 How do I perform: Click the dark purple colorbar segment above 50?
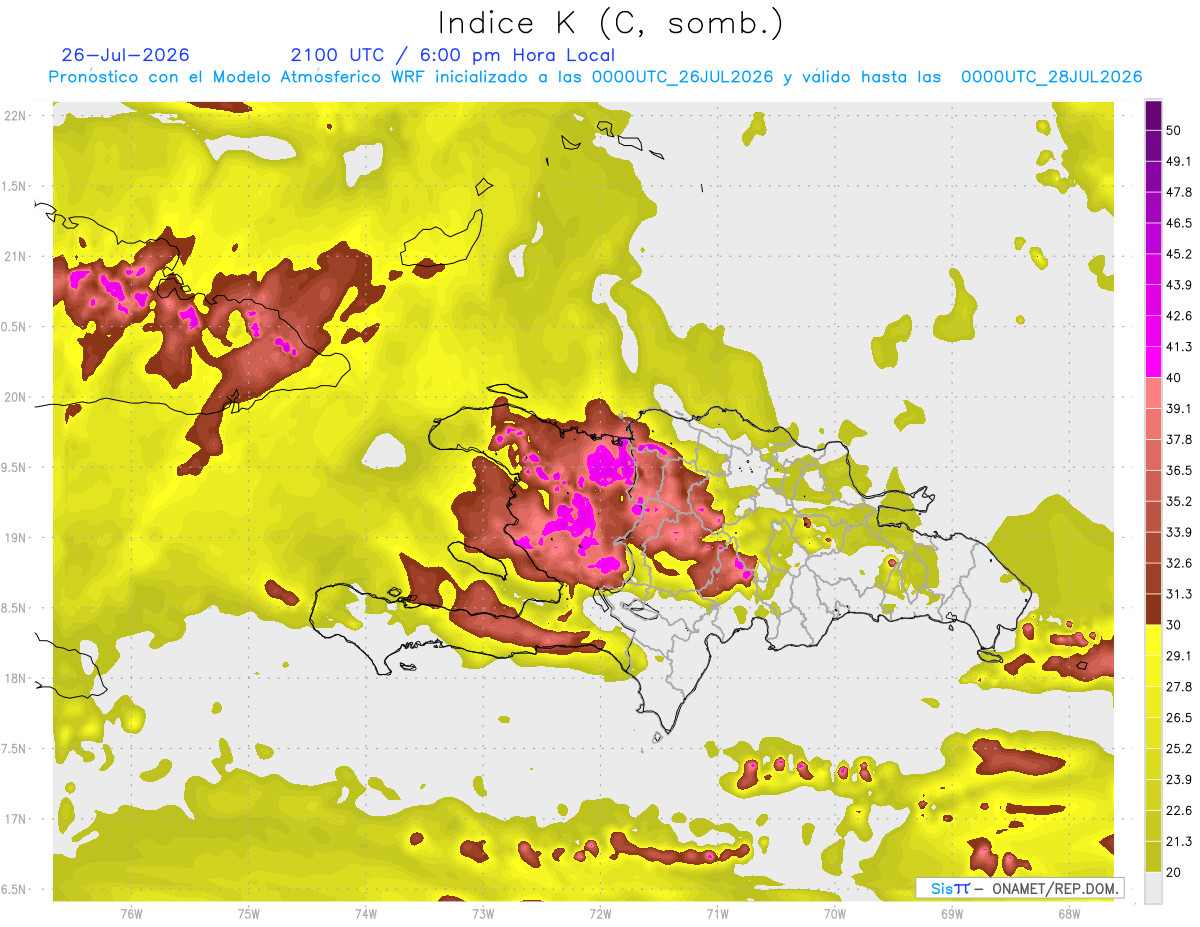1154,116
